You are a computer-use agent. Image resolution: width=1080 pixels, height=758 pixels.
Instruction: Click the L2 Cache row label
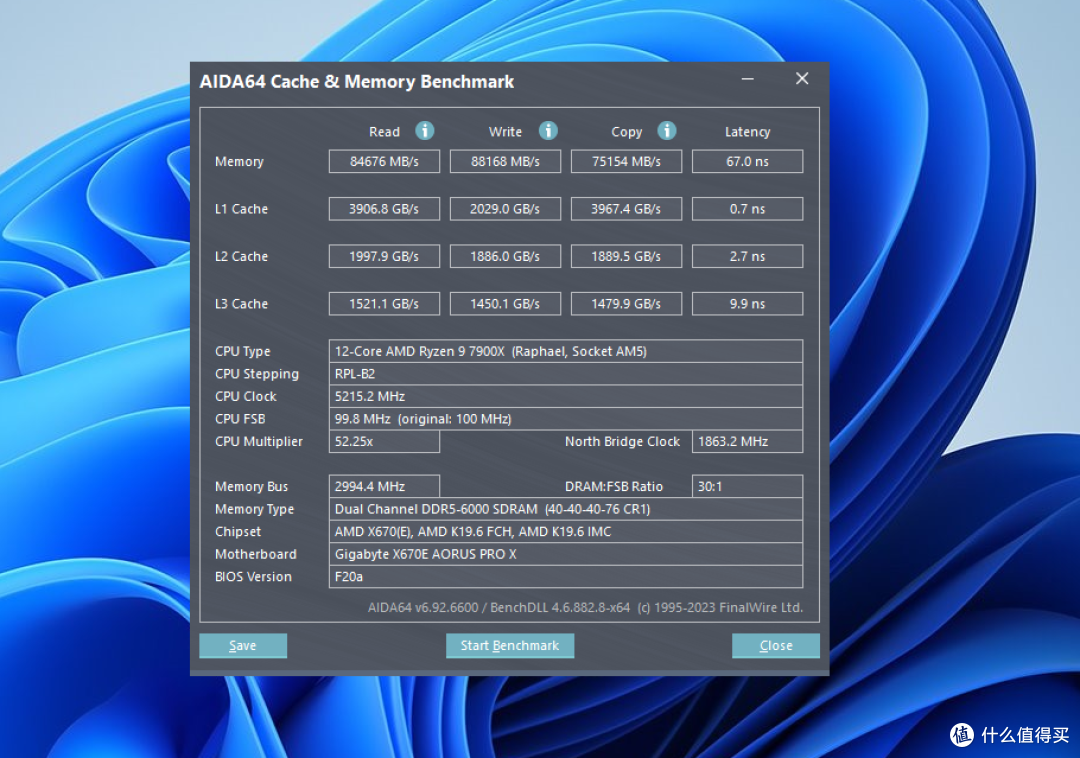(241, 257)
